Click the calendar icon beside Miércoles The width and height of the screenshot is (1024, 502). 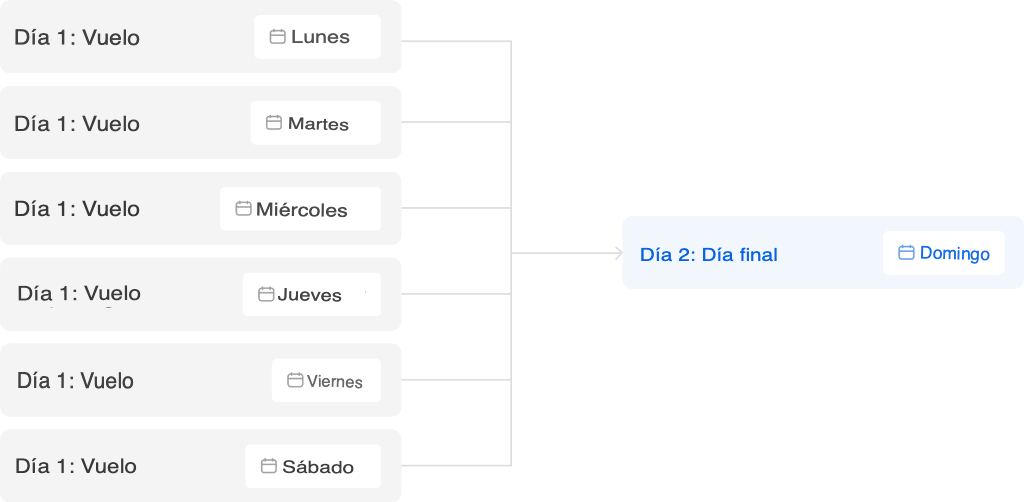243,209
